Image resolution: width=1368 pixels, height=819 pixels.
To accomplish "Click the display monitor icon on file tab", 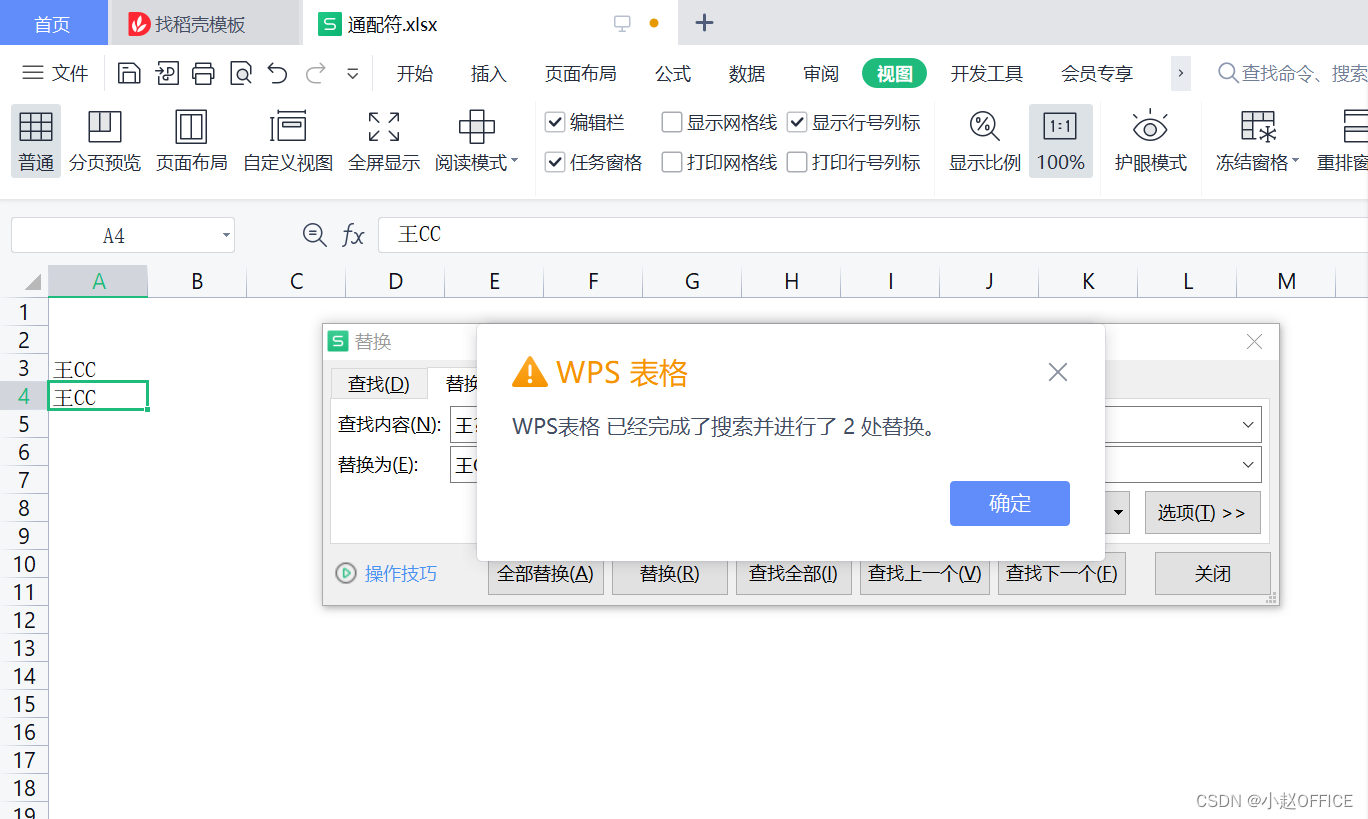I will click(622, 23).
